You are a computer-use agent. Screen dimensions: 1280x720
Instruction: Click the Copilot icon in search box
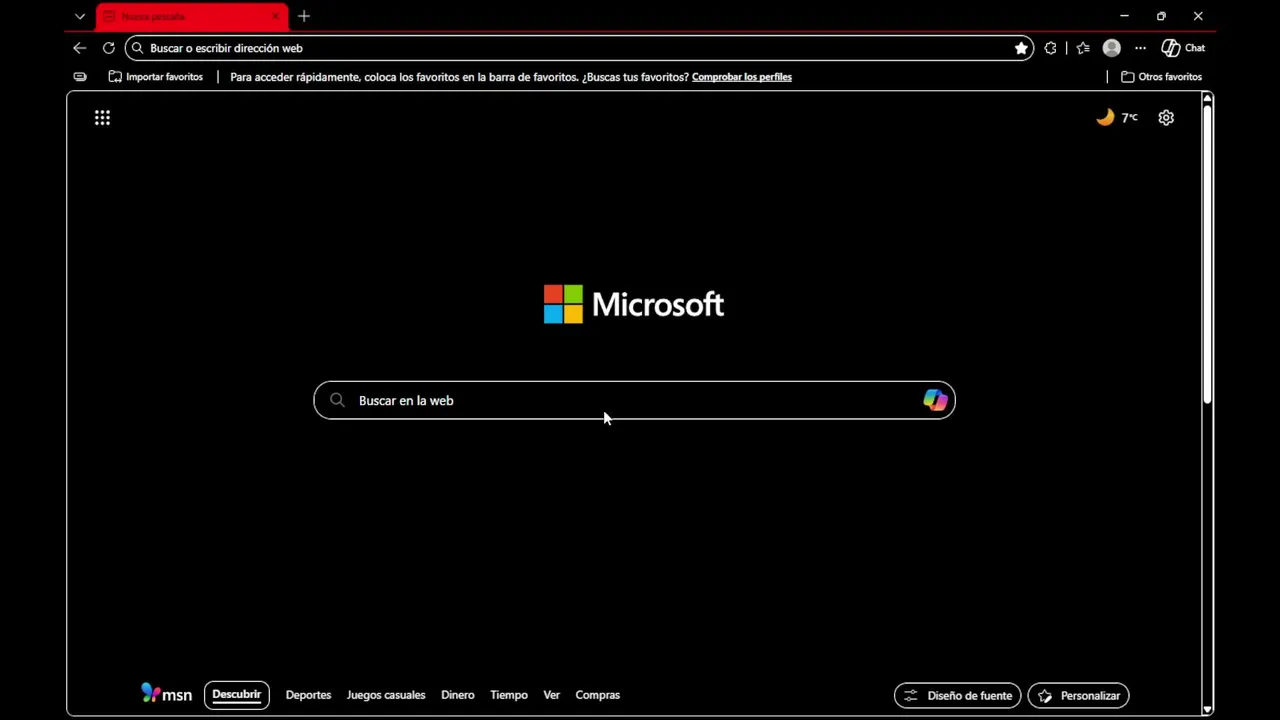(935, 400)
